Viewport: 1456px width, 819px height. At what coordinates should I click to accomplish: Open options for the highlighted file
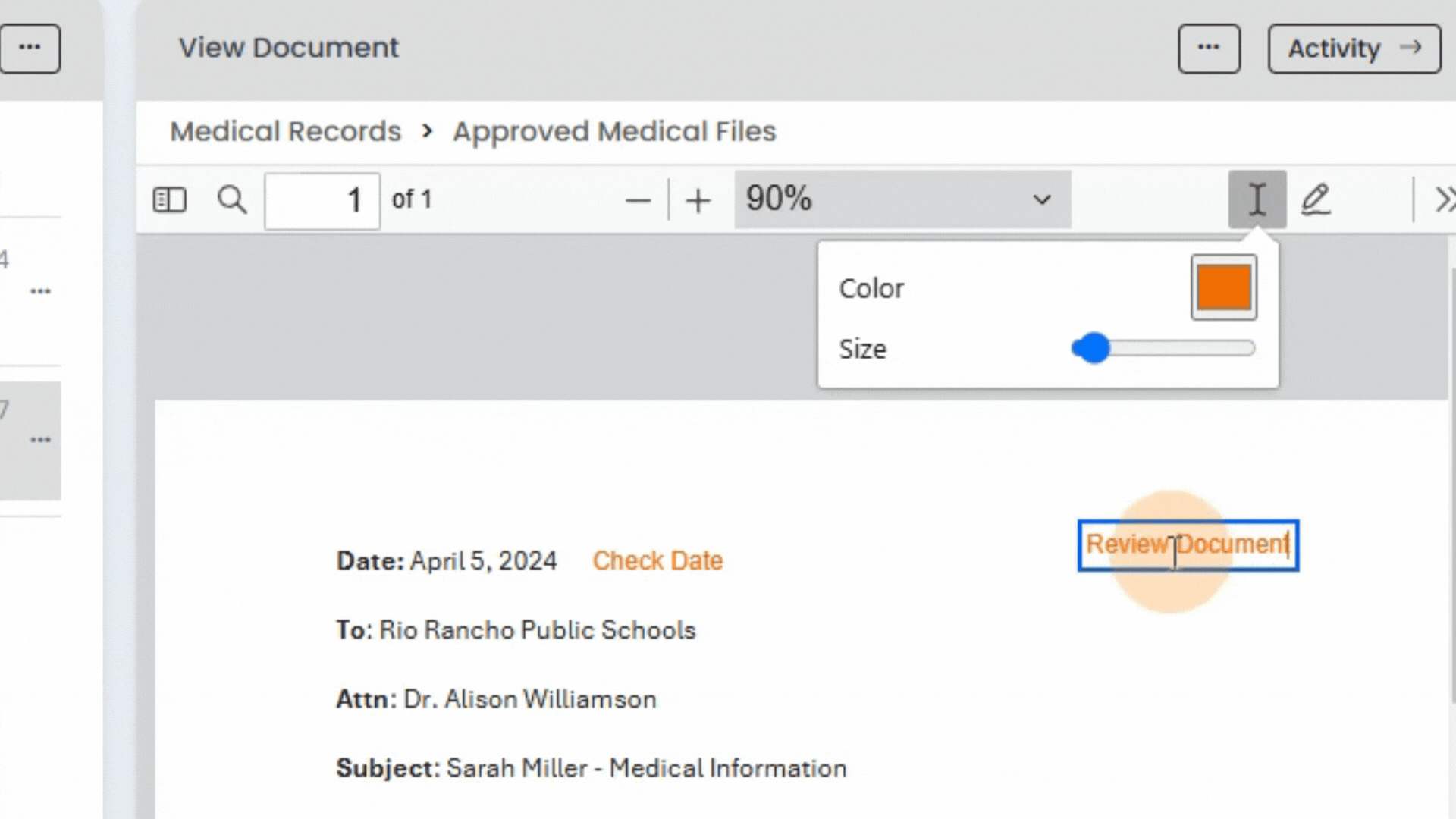pos(42,438)
